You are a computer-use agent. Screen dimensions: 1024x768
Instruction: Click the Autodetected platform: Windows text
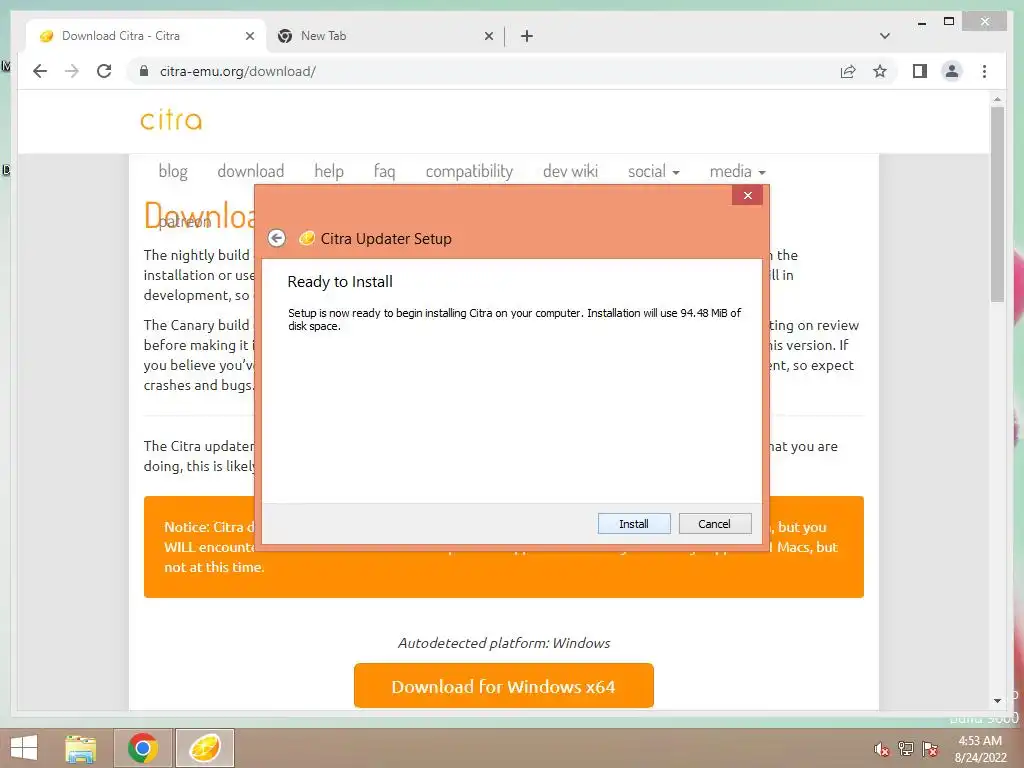click(x=504, y=643)
